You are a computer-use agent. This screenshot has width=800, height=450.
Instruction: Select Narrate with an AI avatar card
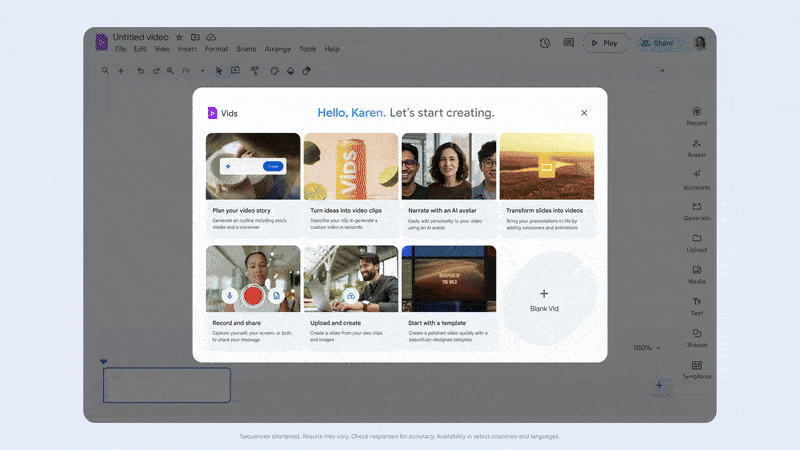tap(449, 186)
